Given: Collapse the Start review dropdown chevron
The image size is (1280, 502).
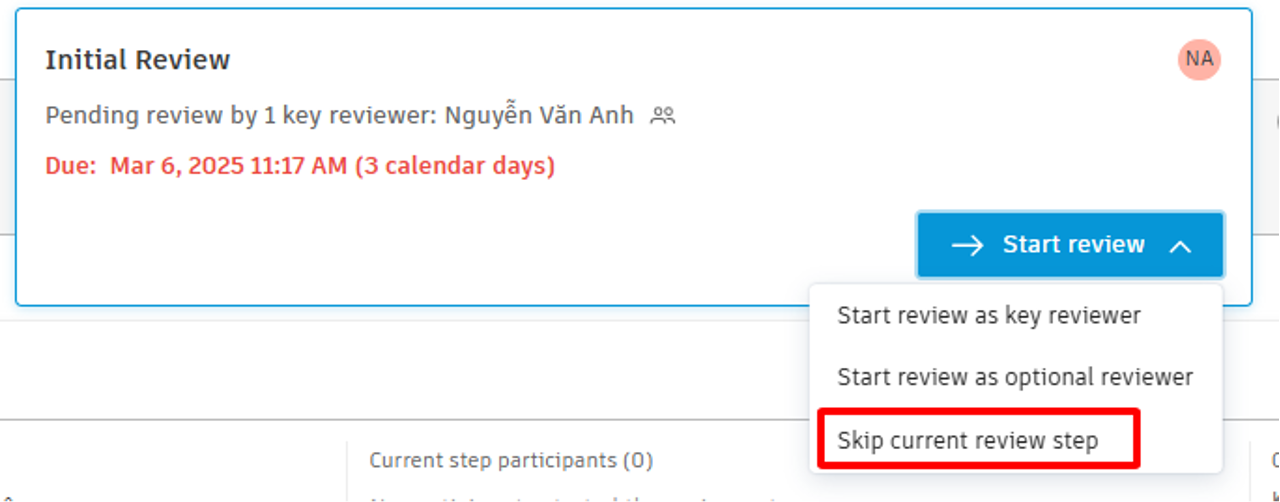Looking at the screenshot, I should [x=1180, y=245].
